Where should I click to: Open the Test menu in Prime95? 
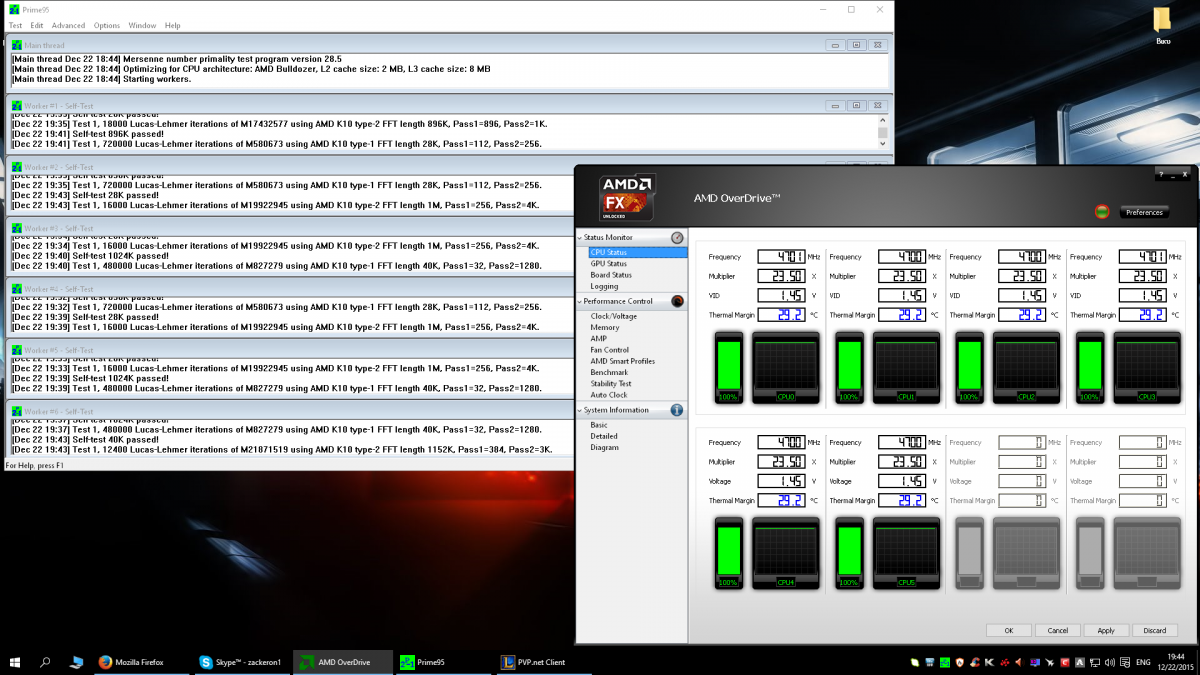pos(15,25)
